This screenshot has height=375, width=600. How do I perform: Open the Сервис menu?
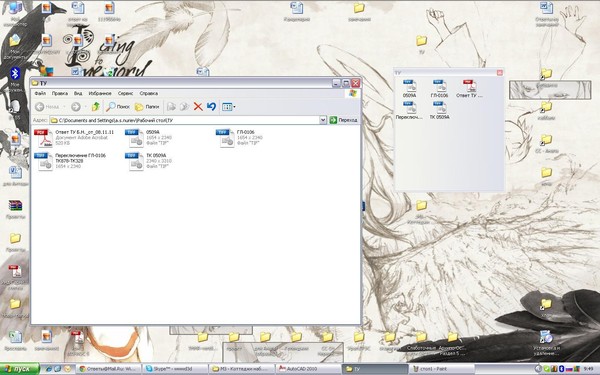tap(126, 93)
